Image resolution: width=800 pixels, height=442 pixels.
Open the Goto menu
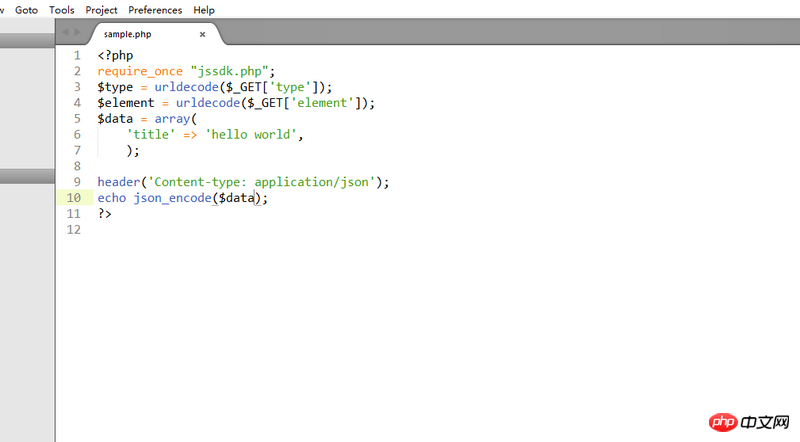[27, 10]
